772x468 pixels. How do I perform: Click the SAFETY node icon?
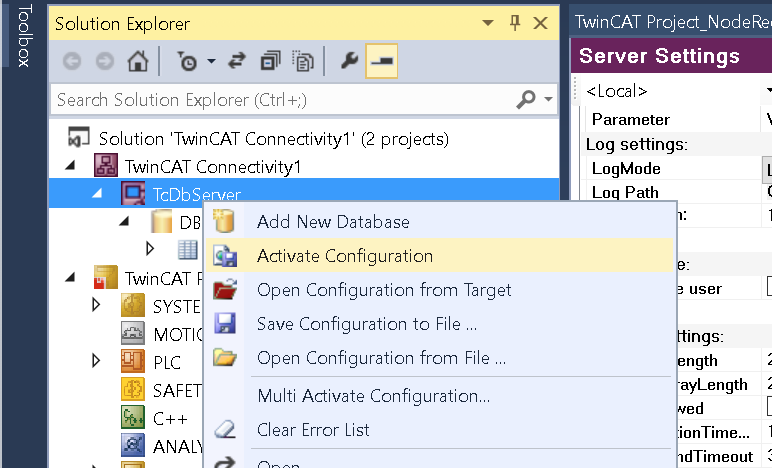click(133, 389)
